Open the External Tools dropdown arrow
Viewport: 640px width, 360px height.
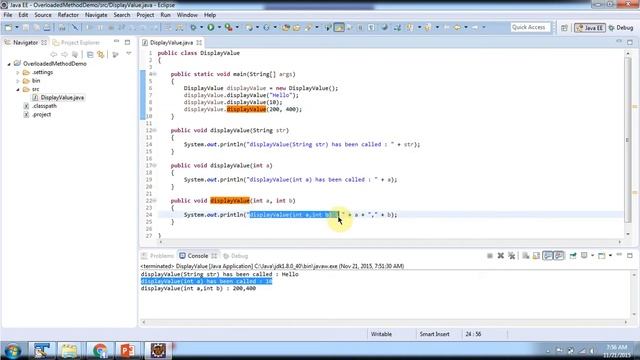tap(237, 27)
